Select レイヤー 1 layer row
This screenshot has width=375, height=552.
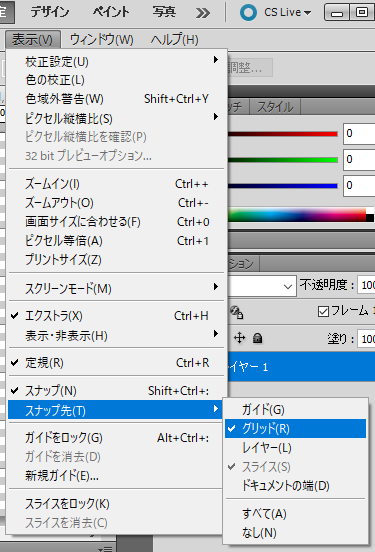301,367
